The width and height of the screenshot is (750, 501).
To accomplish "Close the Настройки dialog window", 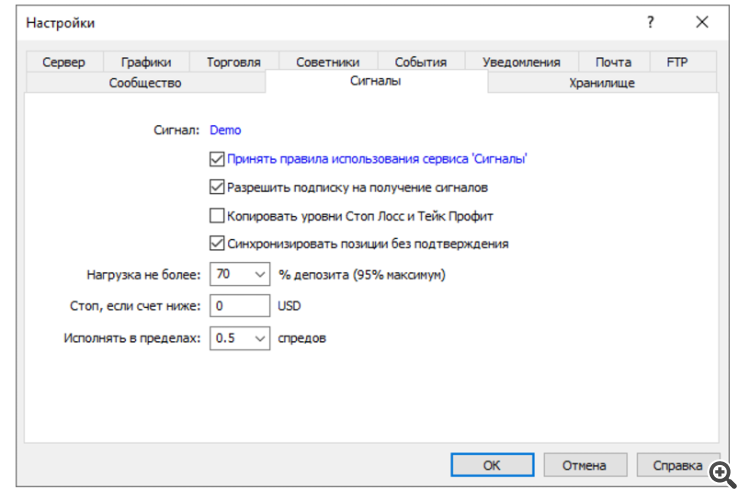I will coord(702,22).
